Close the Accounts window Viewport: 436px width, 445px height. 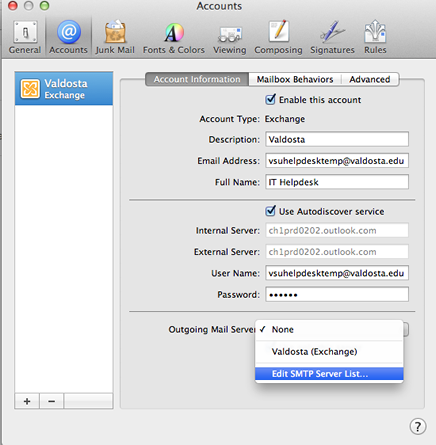pyautogui.click(x=13, y=6)
